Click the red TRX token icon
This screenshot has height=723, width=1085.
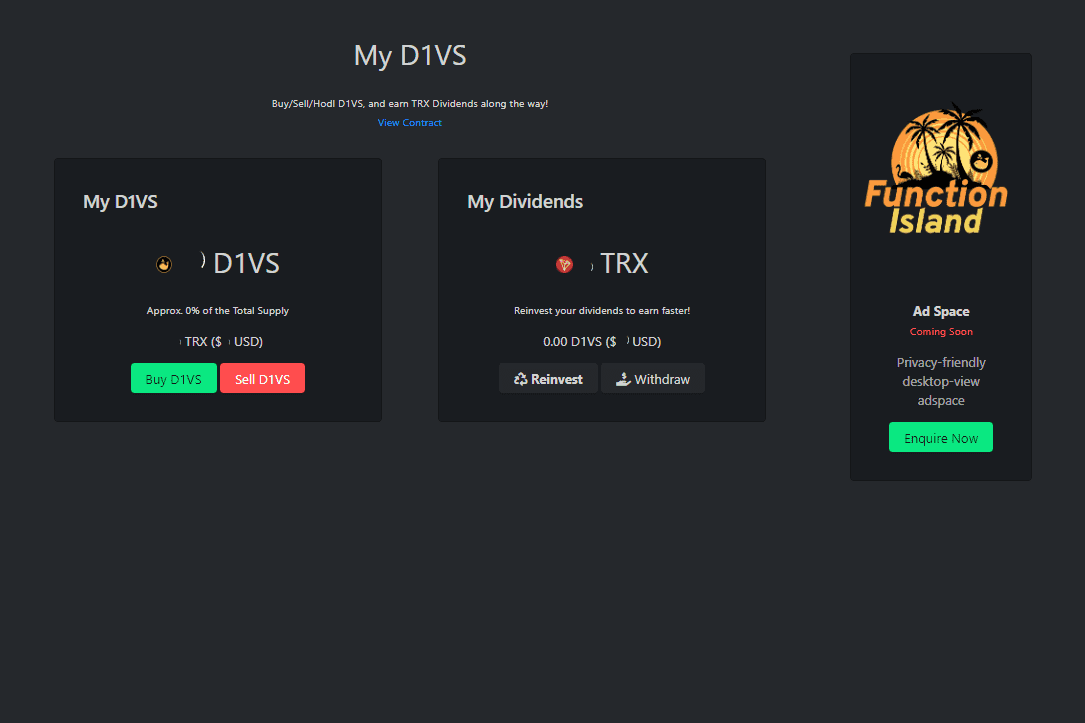coord(565,265)
